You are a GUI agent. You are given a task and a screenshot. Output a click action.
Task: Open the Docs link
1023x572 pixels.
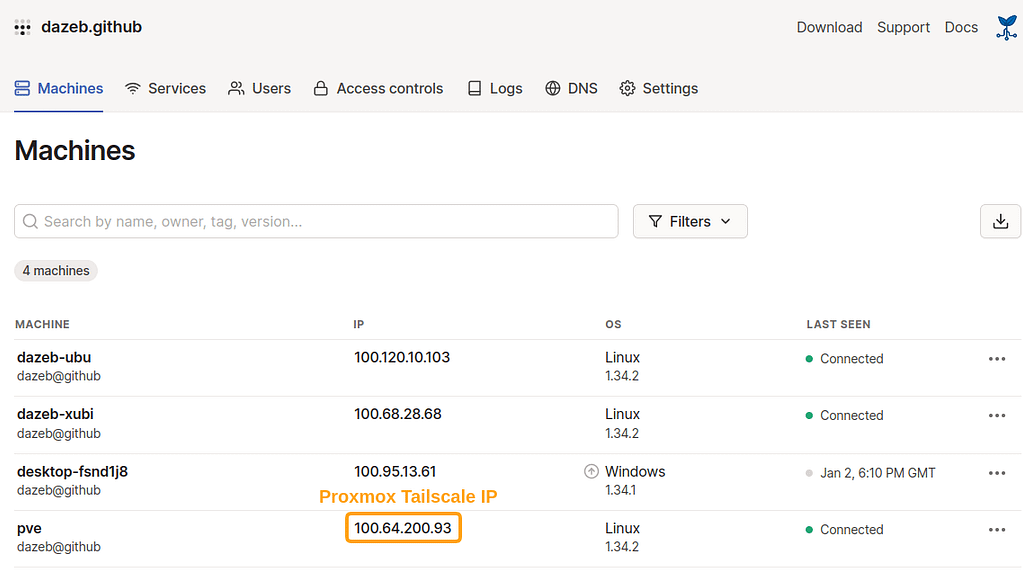coord(961,27)
